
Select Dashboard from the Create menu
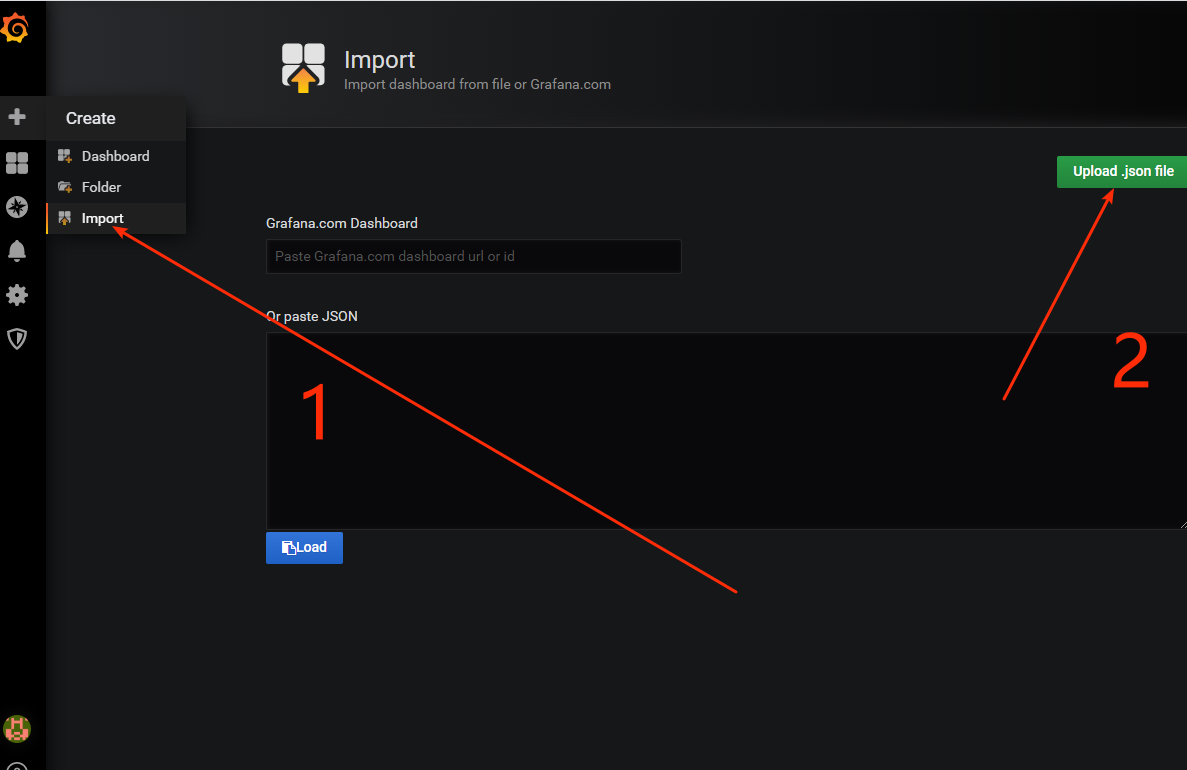click(x=116, y=156)
